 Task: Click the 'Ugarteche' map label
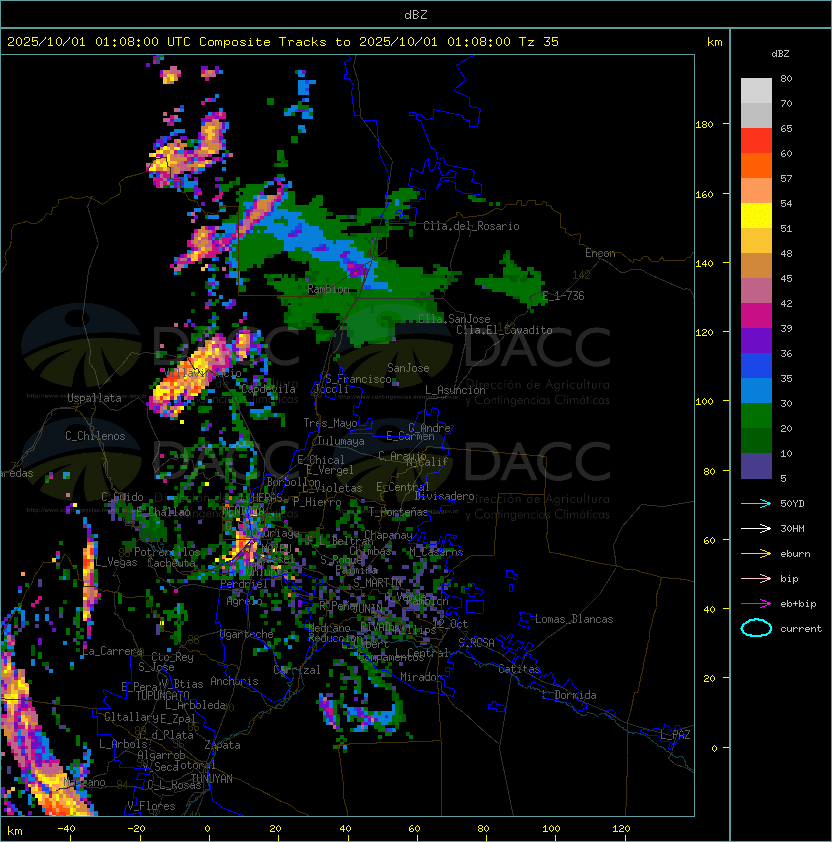click(247, 634)
